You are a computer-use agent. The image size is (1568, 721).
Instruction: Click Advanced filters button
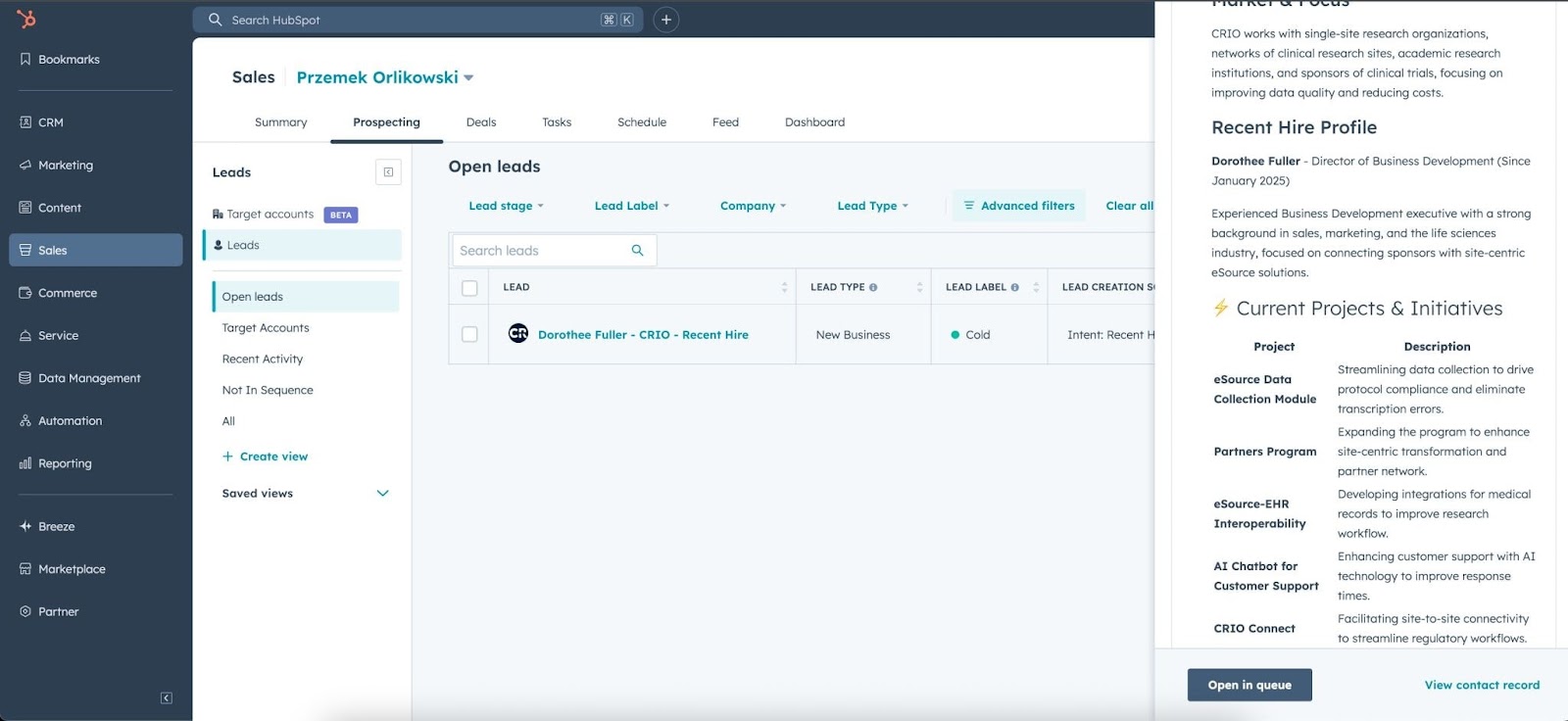point(1019,206)
